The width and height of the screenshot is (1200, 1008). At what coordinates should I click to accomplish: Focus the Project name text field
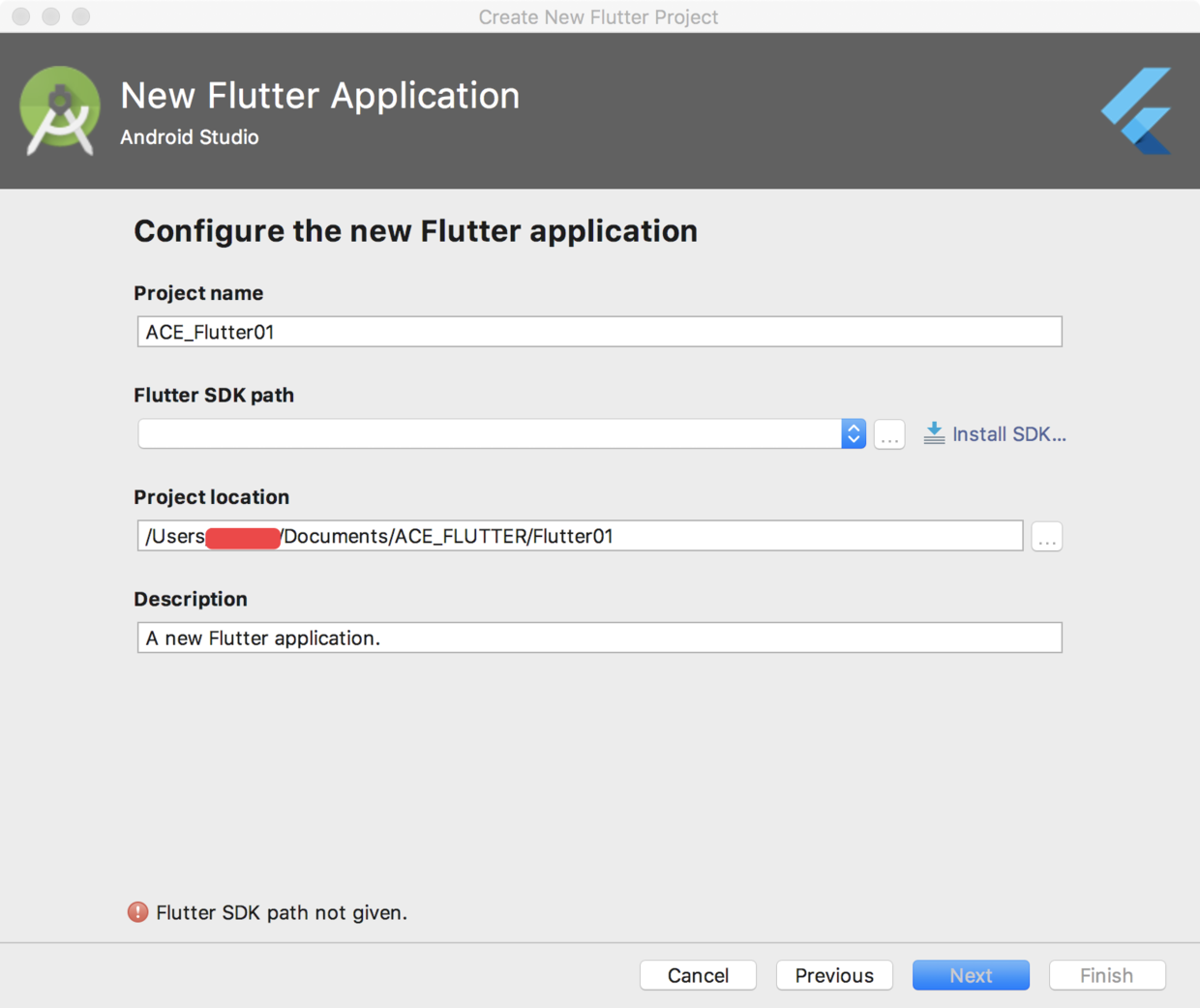pyautogui.click(x=599, y=332)
